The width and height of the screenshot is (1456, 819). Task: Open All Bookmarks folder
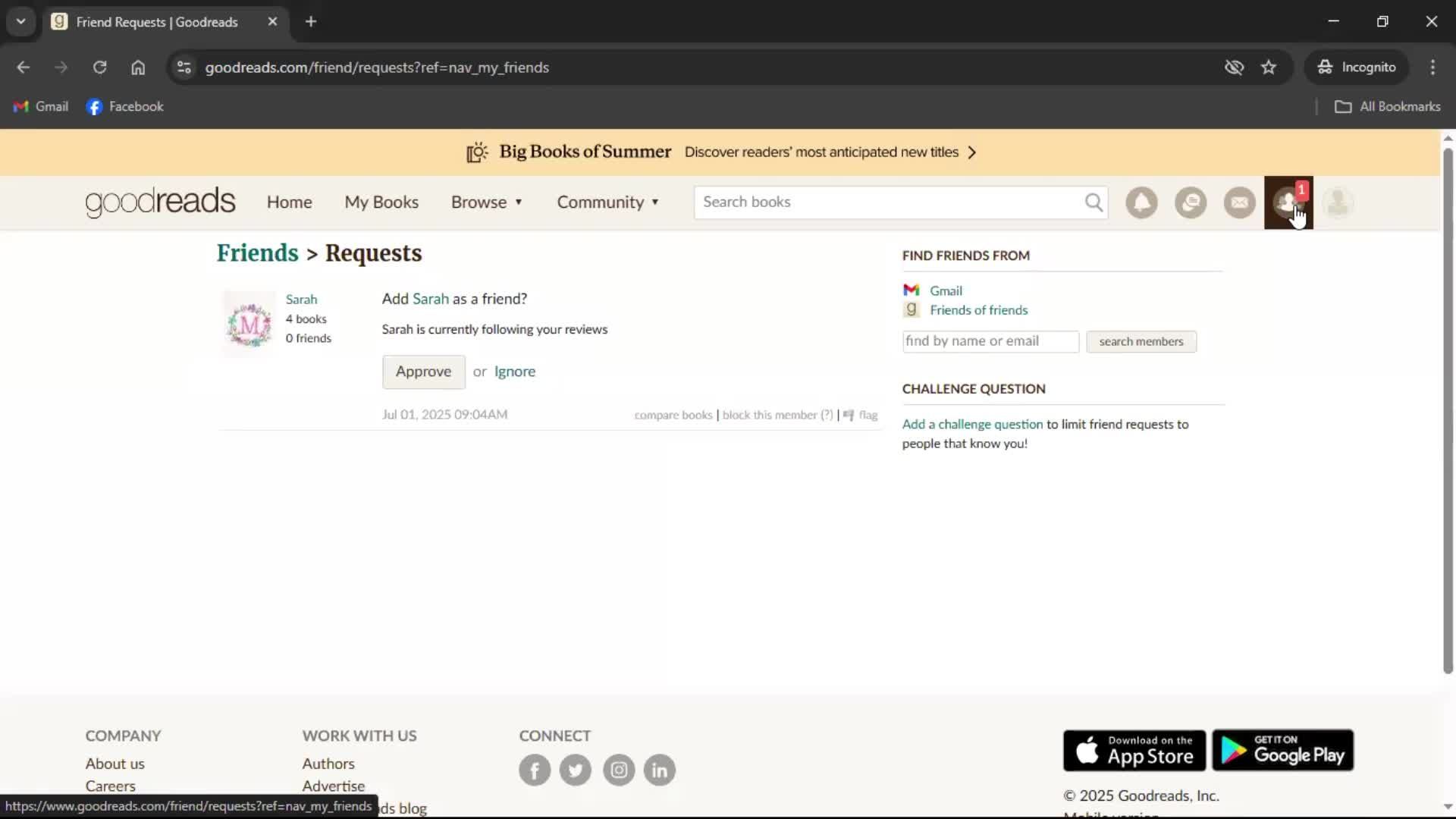(x=1387, y=107)
